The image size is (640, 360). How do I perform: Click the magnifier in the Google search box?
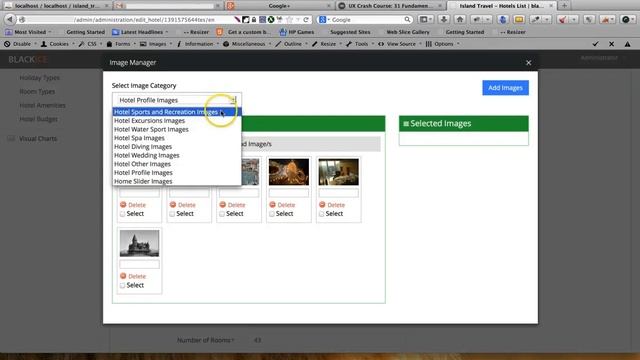click(407, 20)
